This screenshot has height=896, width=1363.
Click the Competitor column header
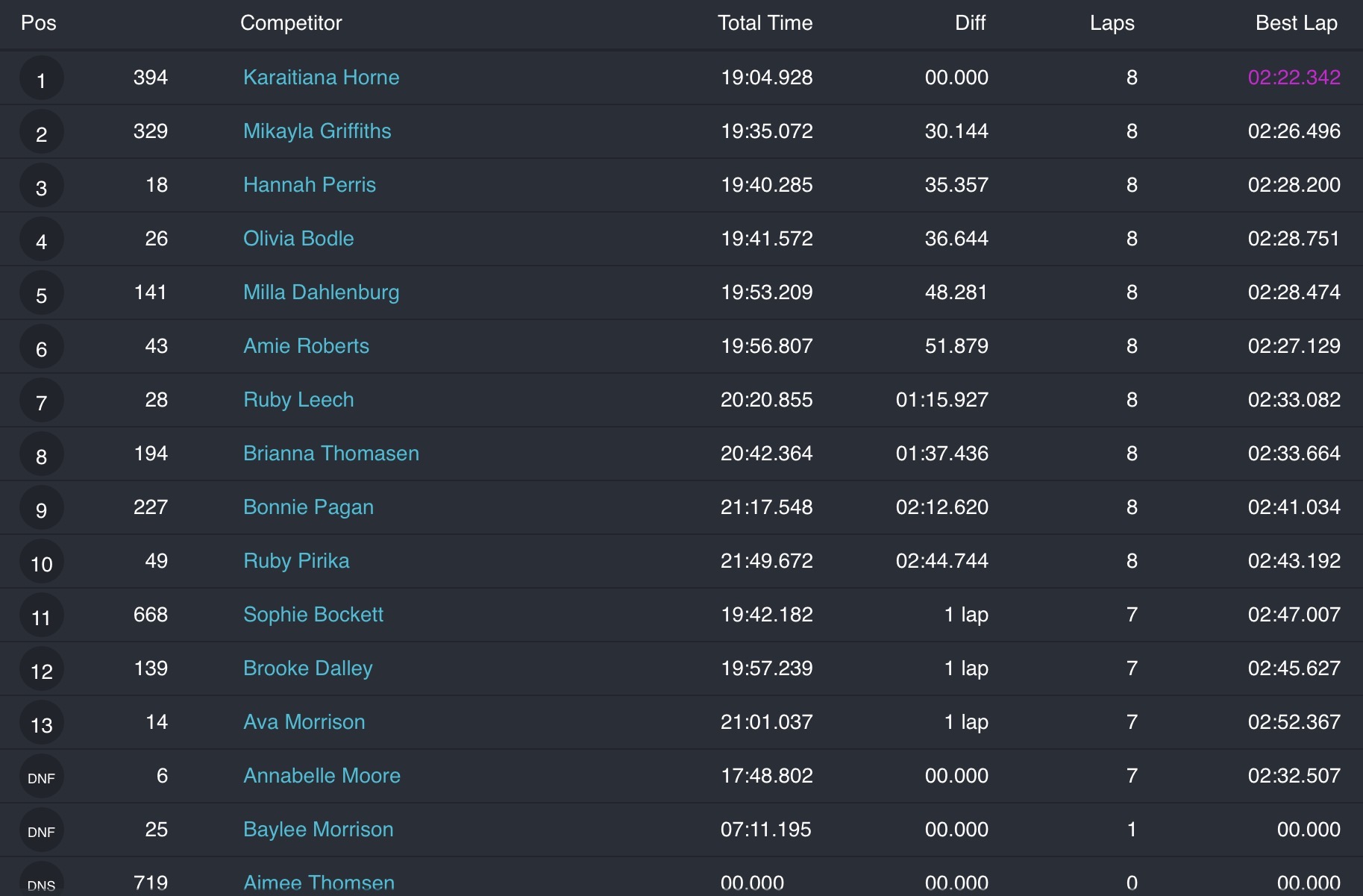[291, 23]
